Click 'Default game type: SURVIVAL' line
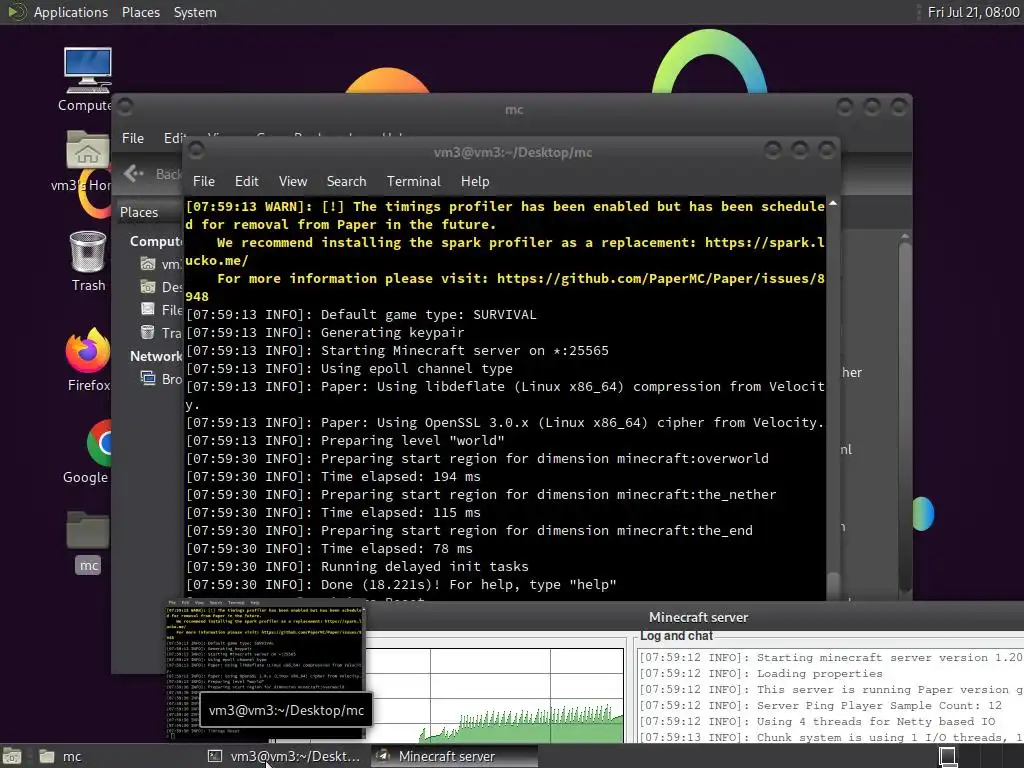This screenshot has width=1024, height=768. pos(361,315)
